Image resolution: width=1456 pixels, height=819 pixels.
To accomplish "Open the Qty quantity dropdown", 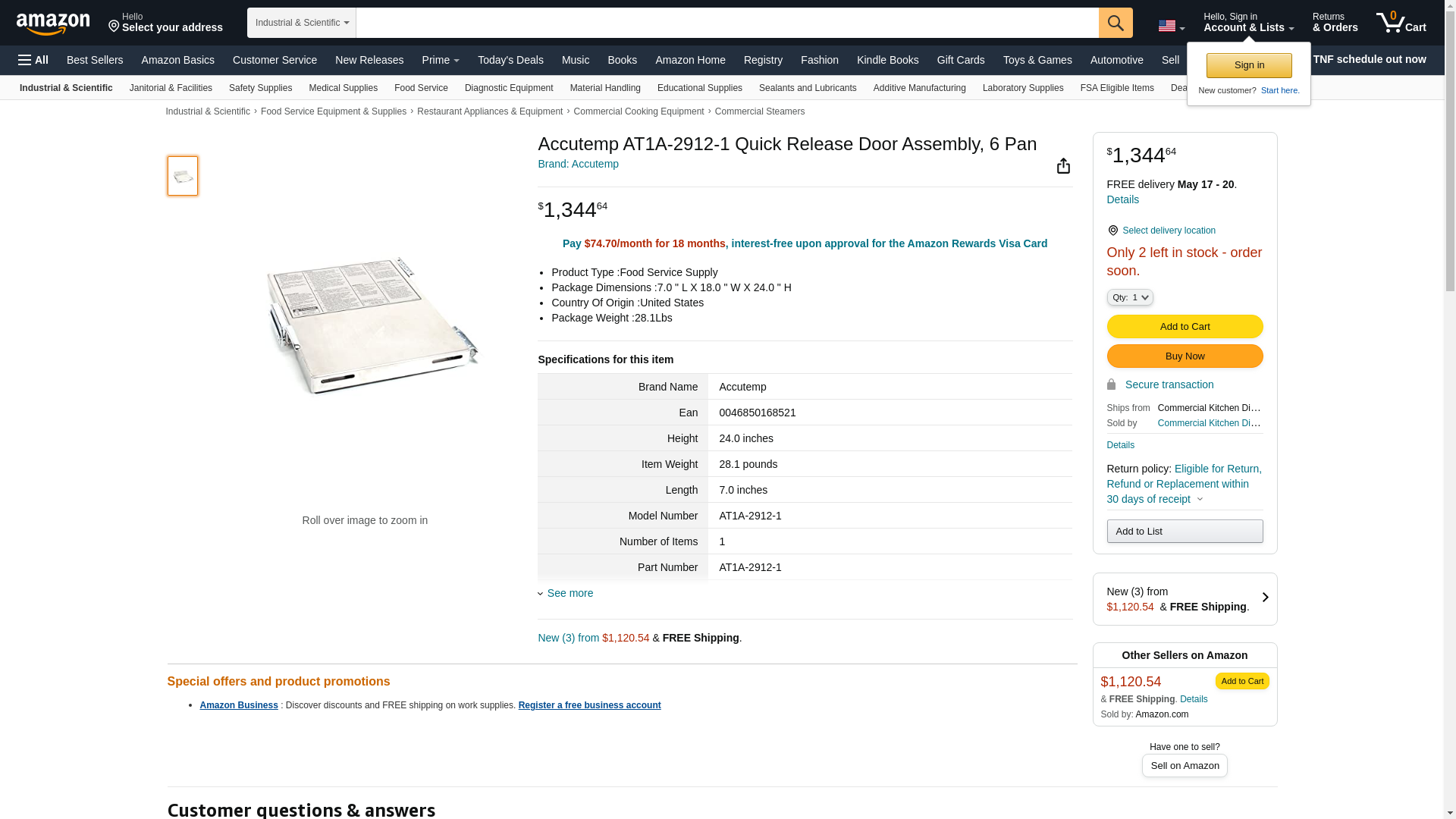I will click(x=1129, y=297).
